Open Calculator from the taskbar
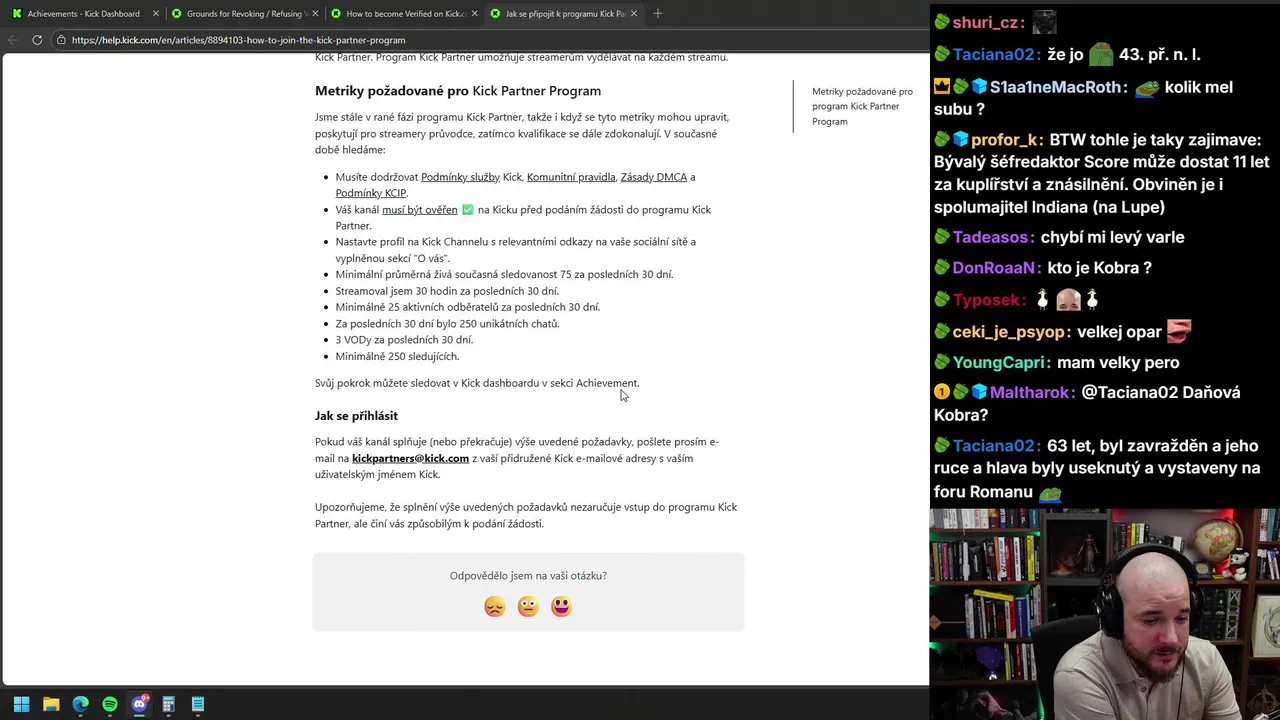This screenshot has width=1280, height=720. [169, 704]
